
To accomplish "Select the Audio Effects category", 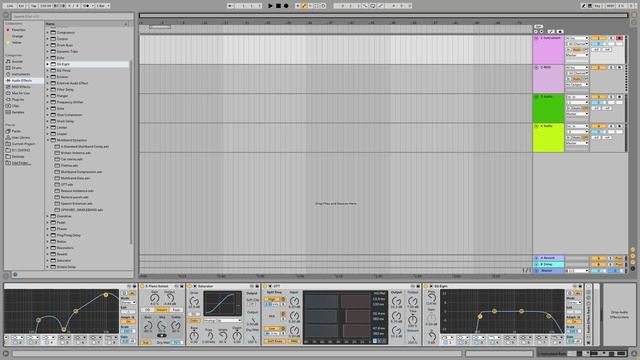I will [x=22, y=80].
